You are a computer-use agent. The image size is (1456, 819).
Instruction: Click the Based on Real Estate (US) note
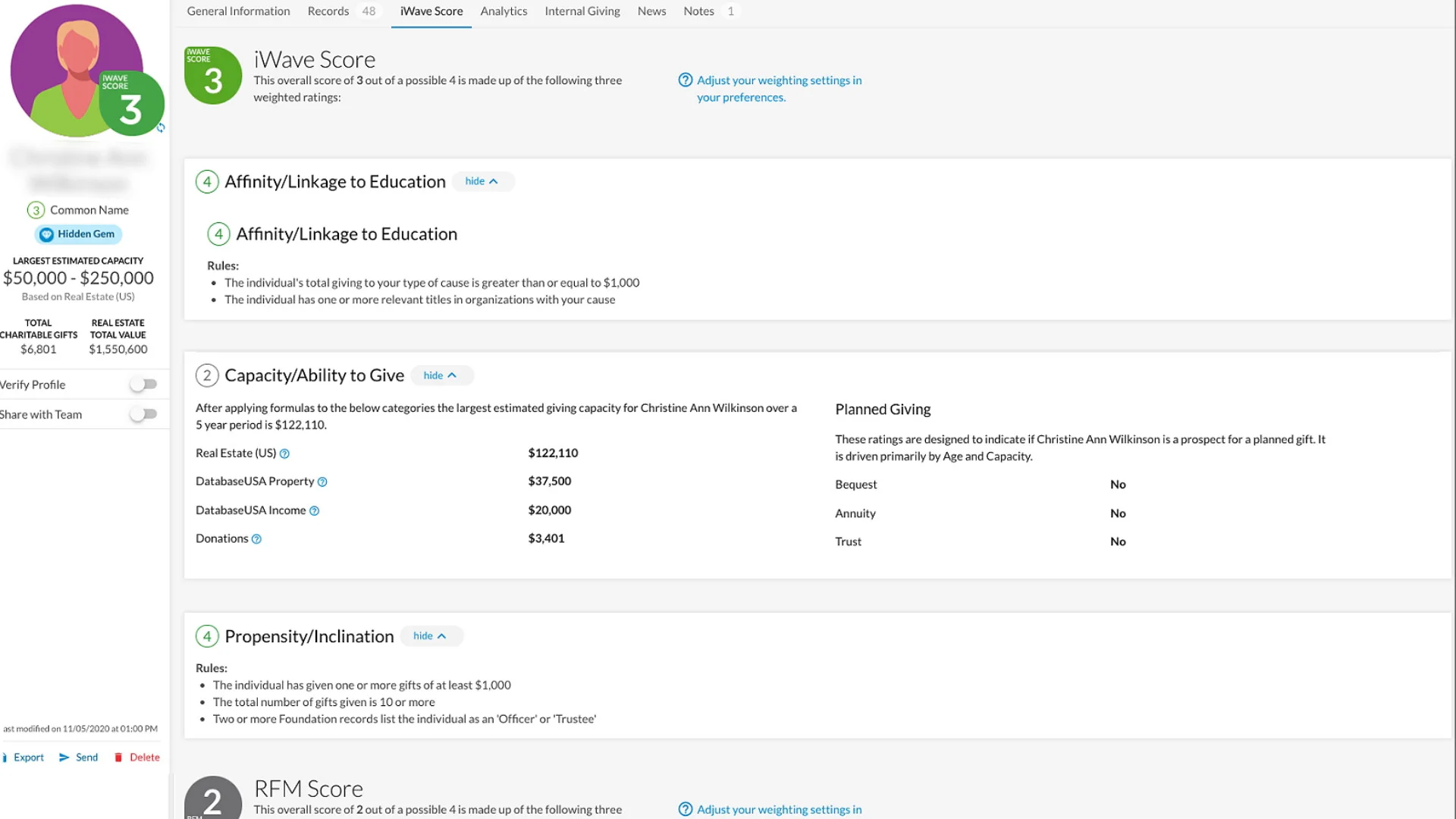78,297
